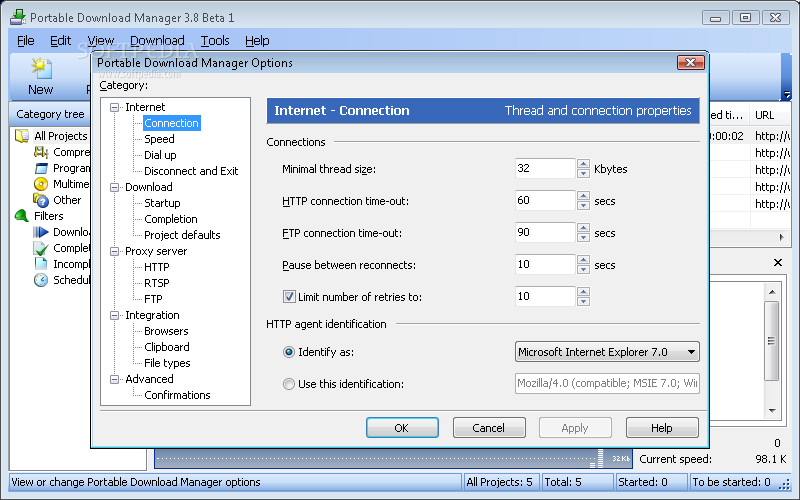
Task: Select Confirmations under Advanced
Action: point(177,395)
